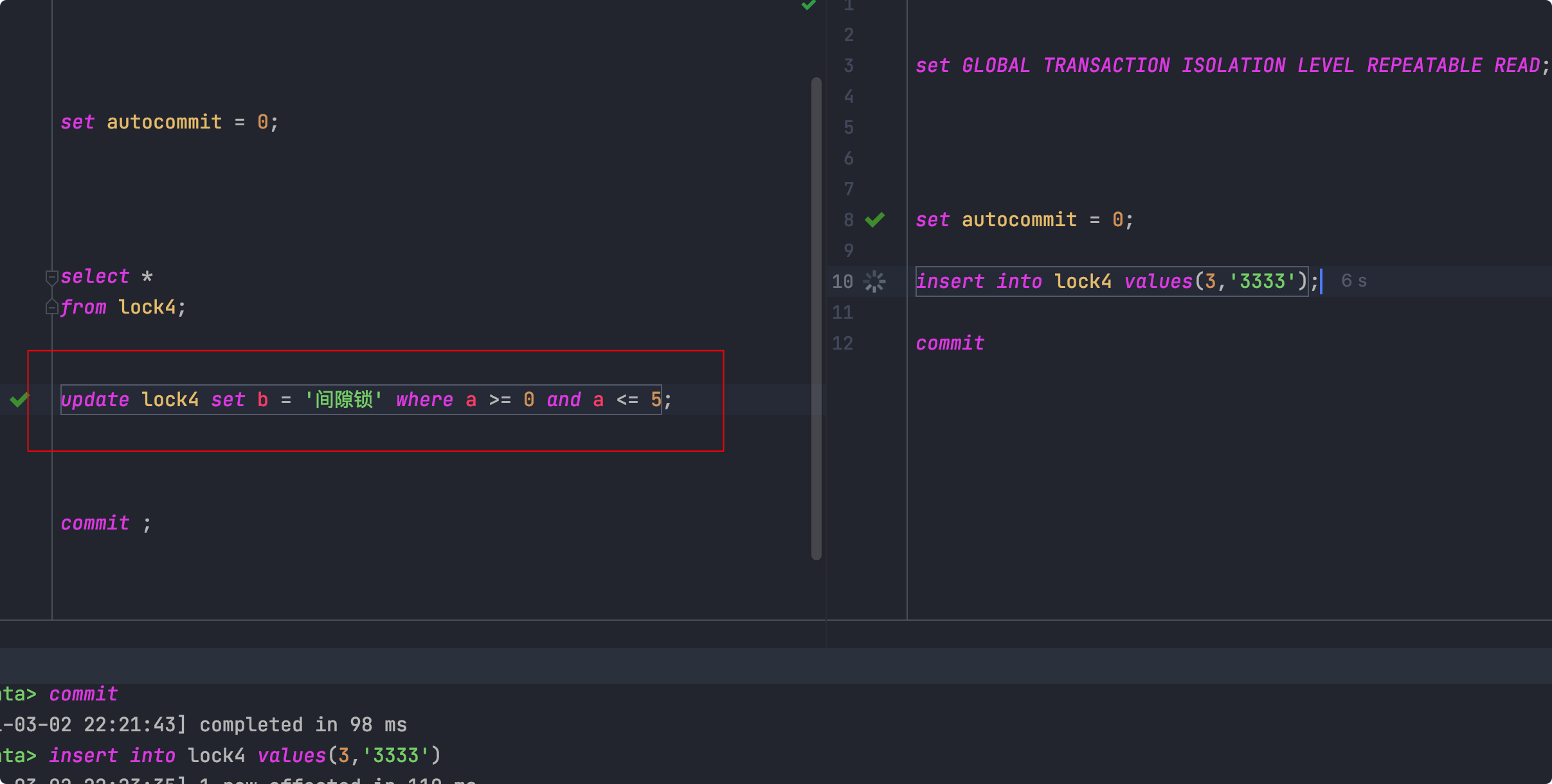Click the fold end marker beside 'from lock4'
1552x784 pixels.
point(52,308)
